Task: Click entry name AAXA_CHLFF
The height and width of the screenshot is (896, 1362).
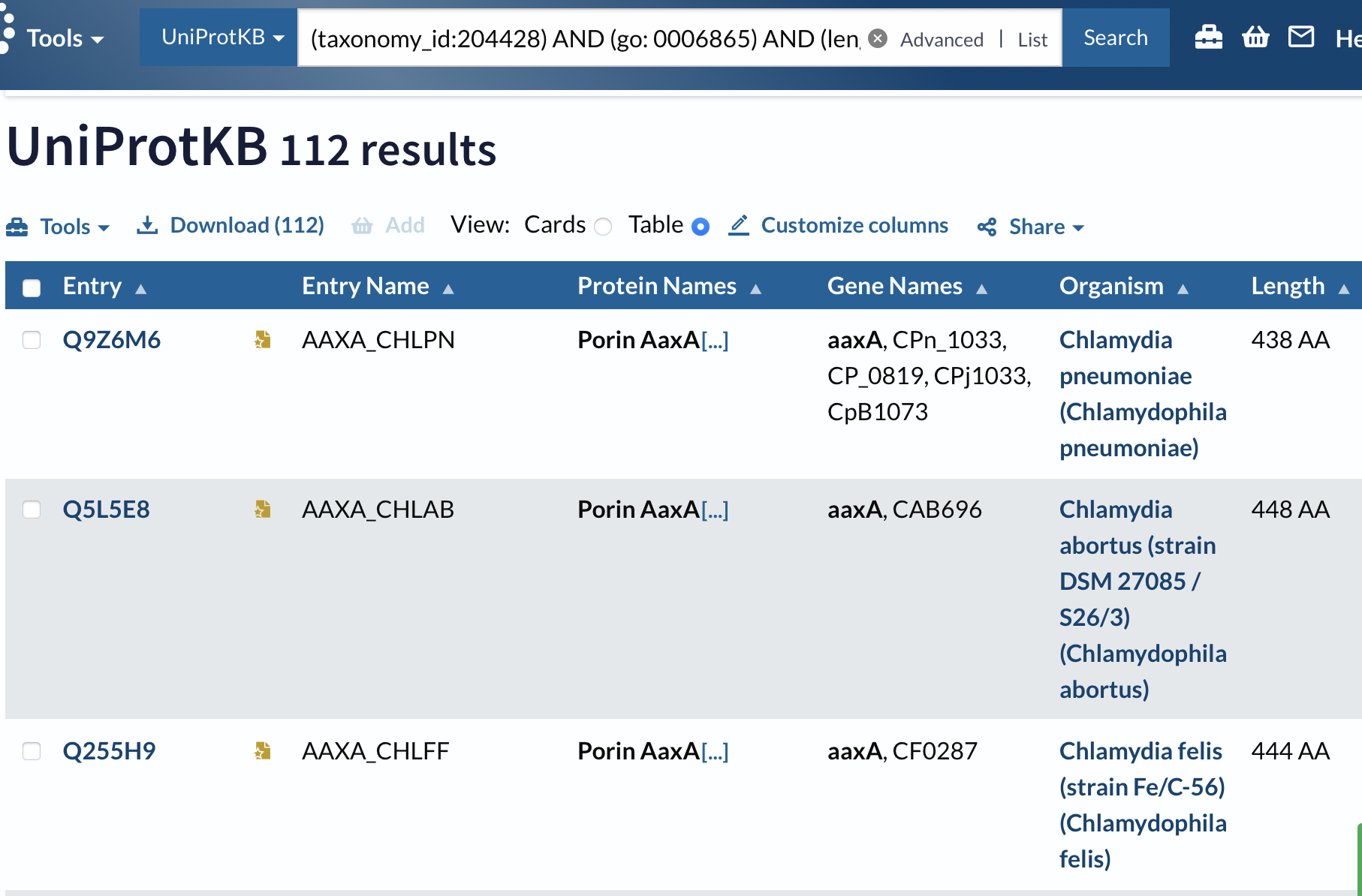Action: click(375, 751)
